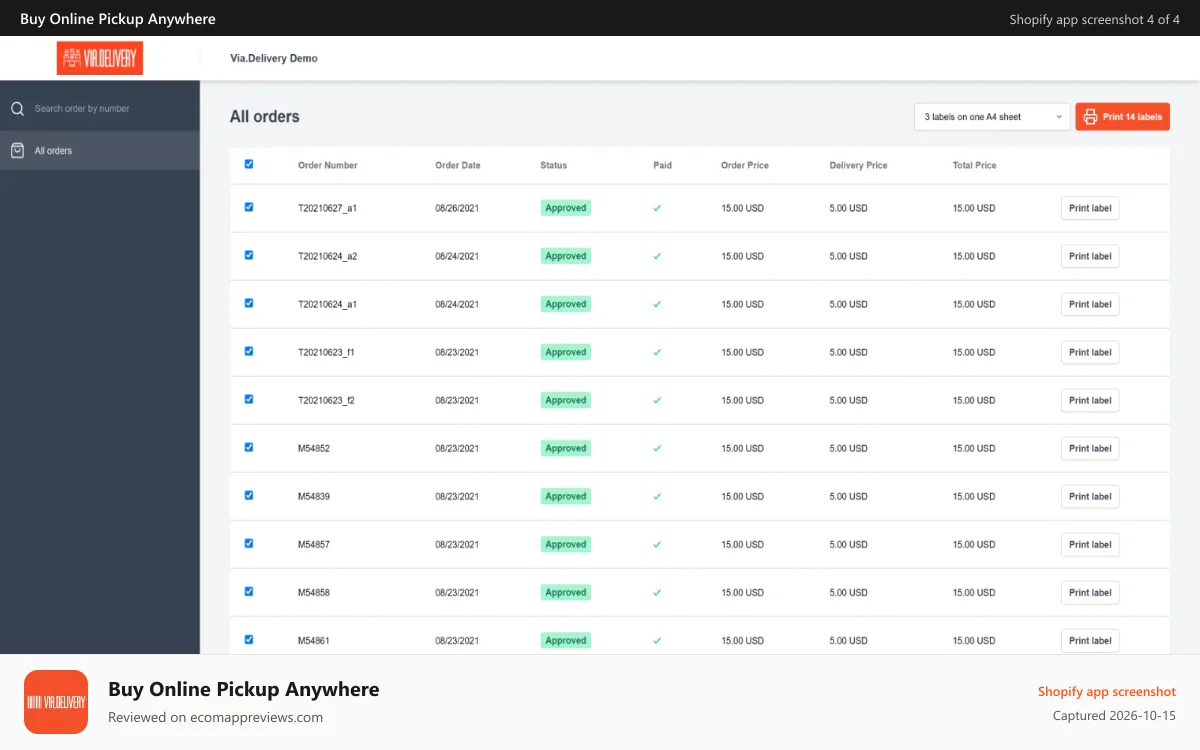Print label for order M54857

click(1090, 544)
